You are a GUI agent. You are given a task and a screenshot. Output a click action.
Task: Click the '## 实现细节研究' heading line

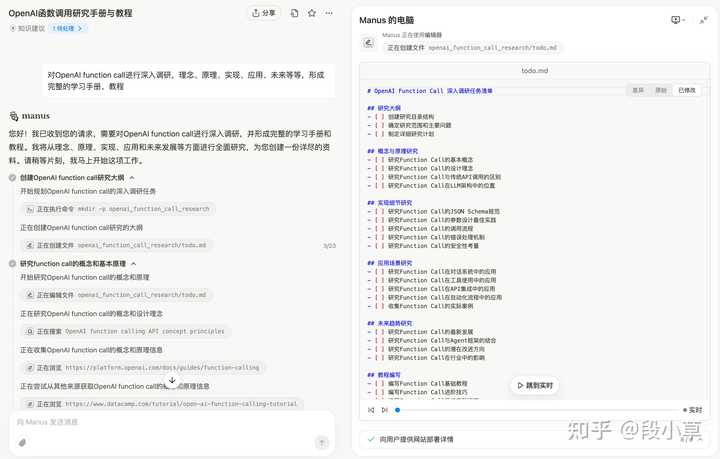[x=390, y=203]
